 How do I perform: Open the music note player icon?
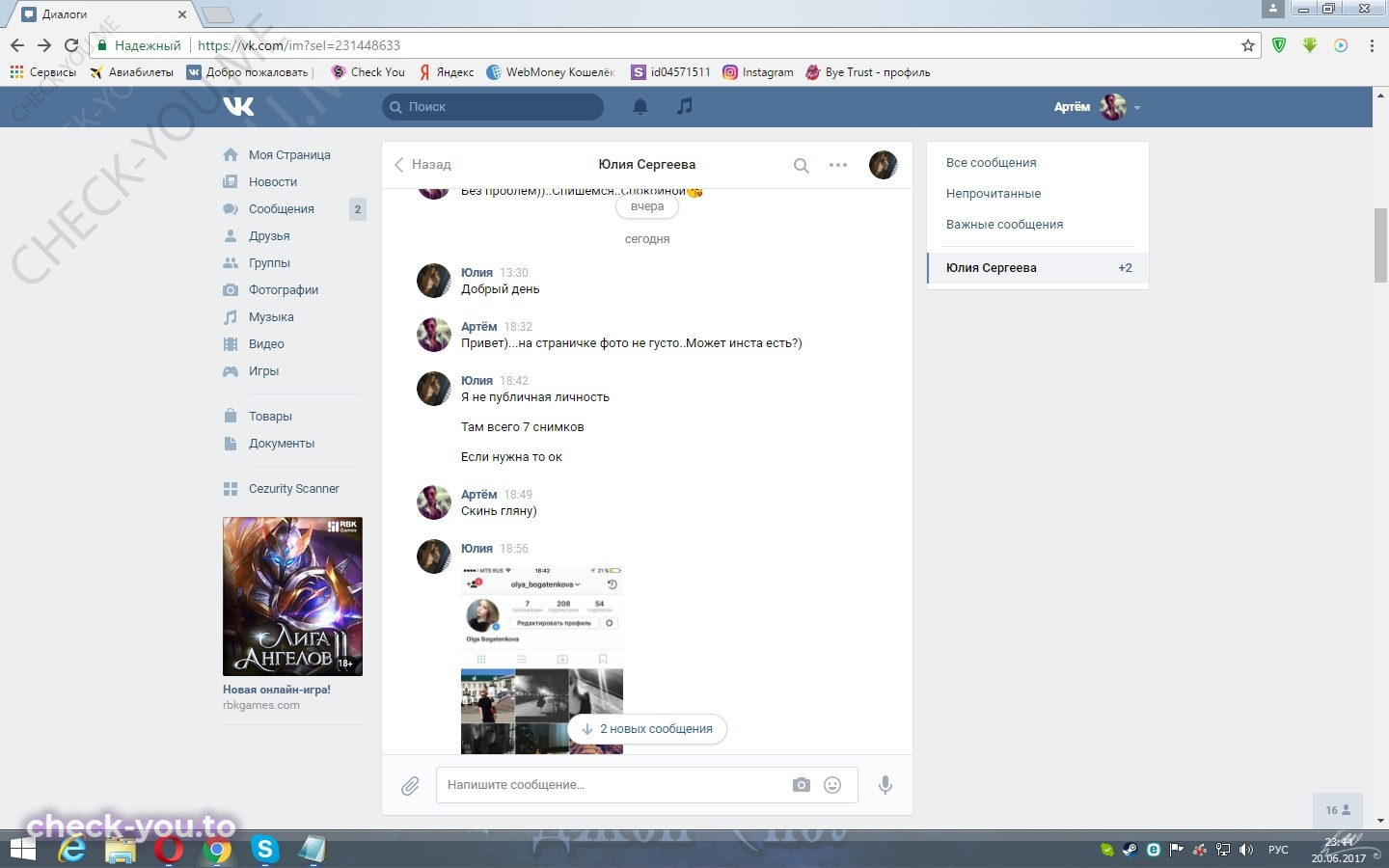click(685, 106)
